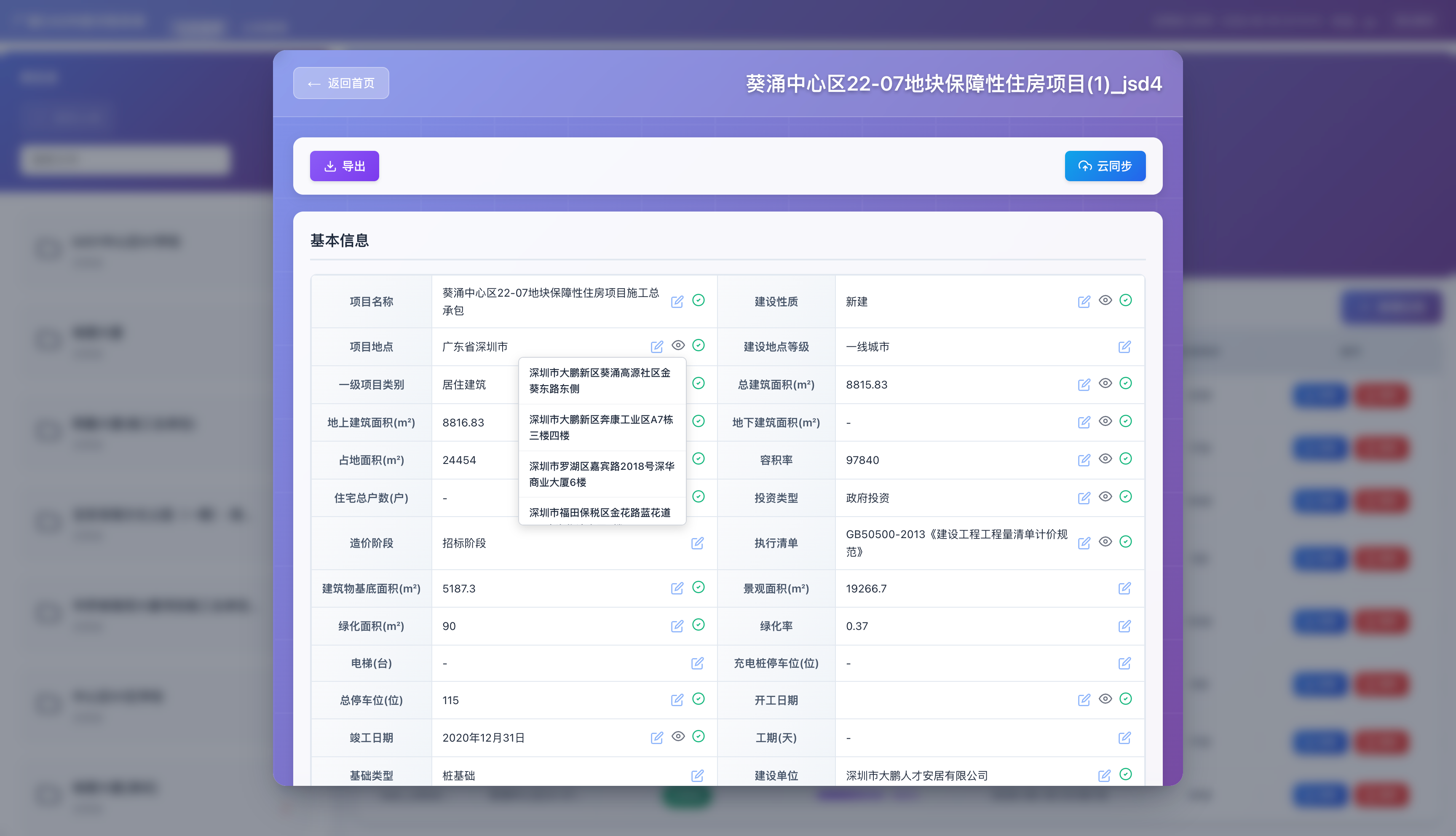Click green check for 地上建筑面积
The image size is (1456, 836).
(x=699, y=421)
